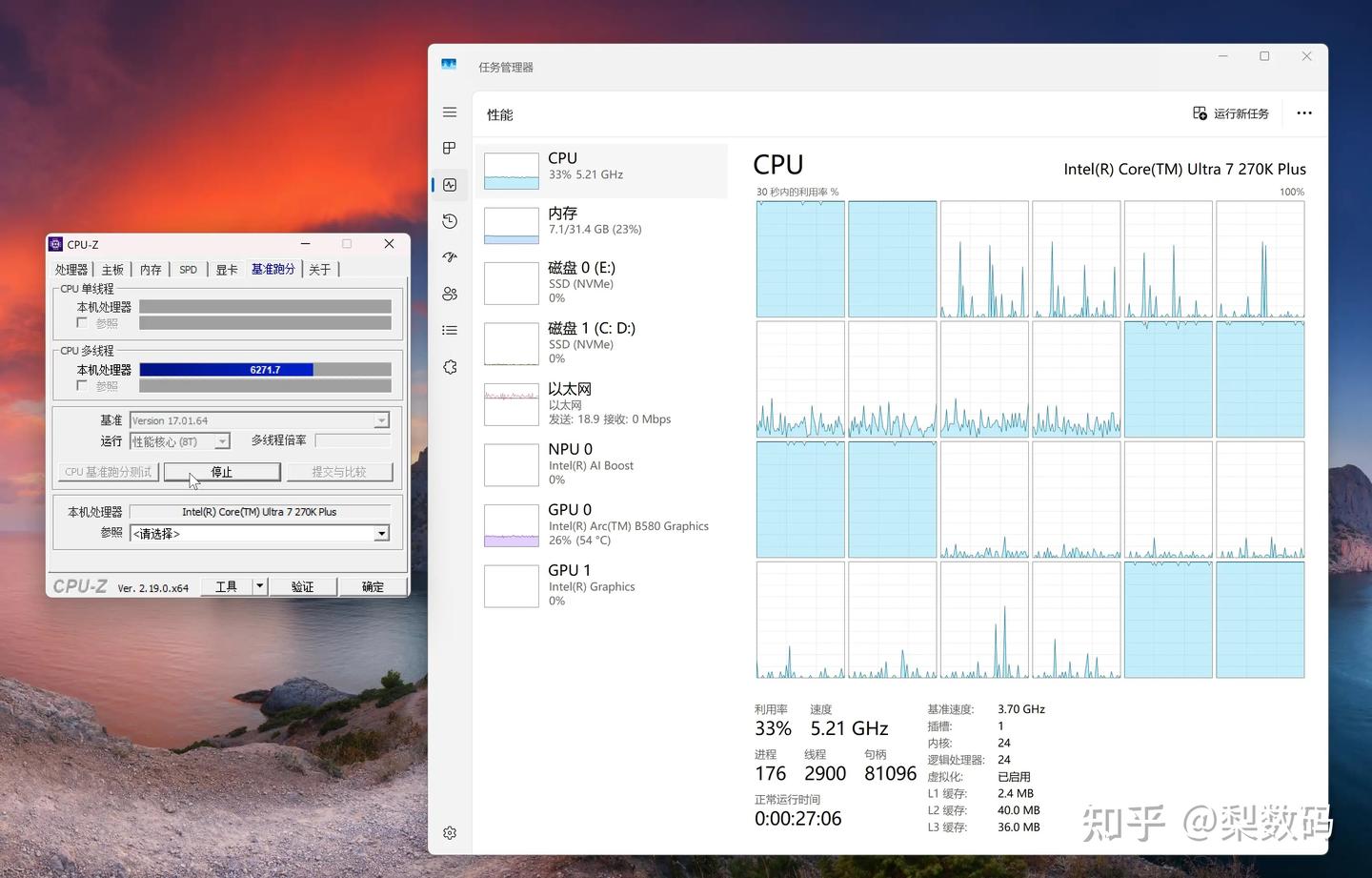Image resolution: width=1372 pixels, height=878 pixels.
Task: Click 提交与比较 button in CPU-Z
Action: coord(339,472)
